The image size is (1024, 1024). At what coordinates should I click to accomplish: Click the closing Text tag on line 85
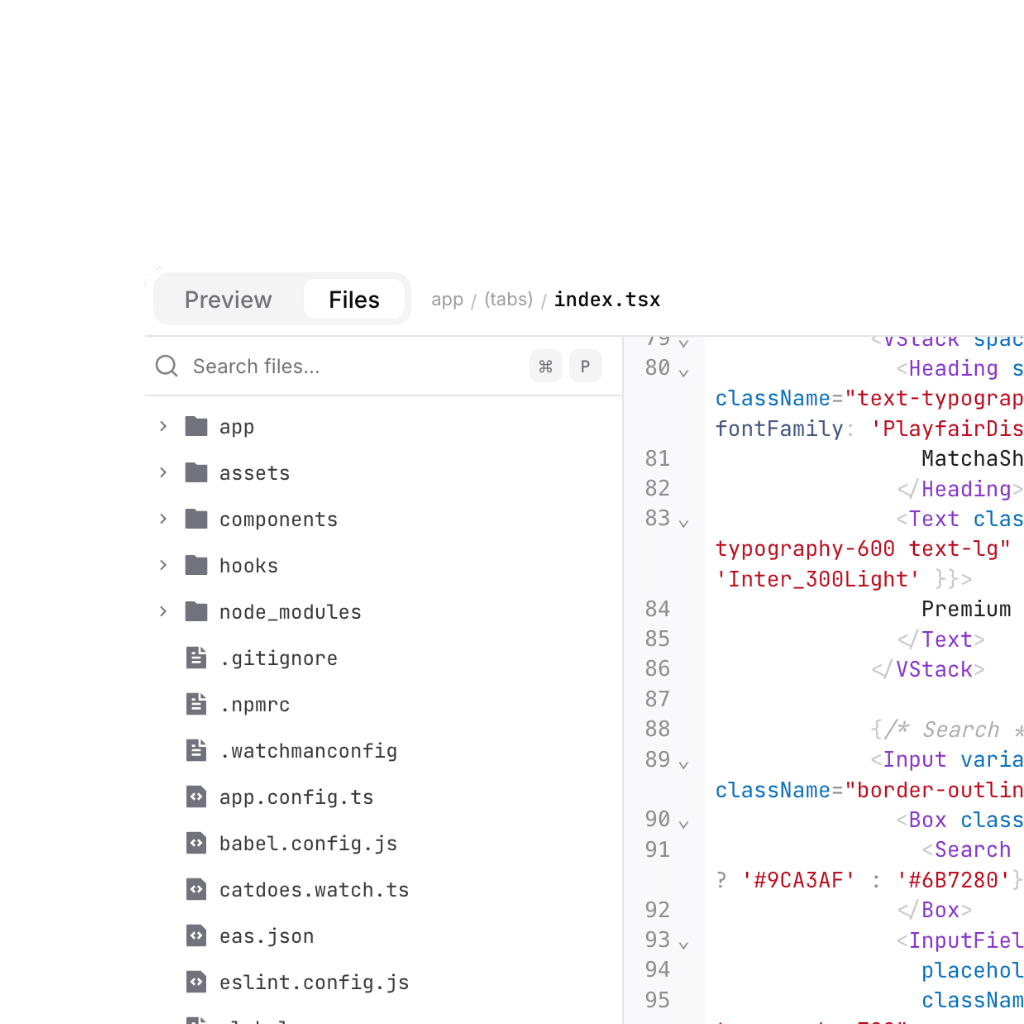coord(941,639)
